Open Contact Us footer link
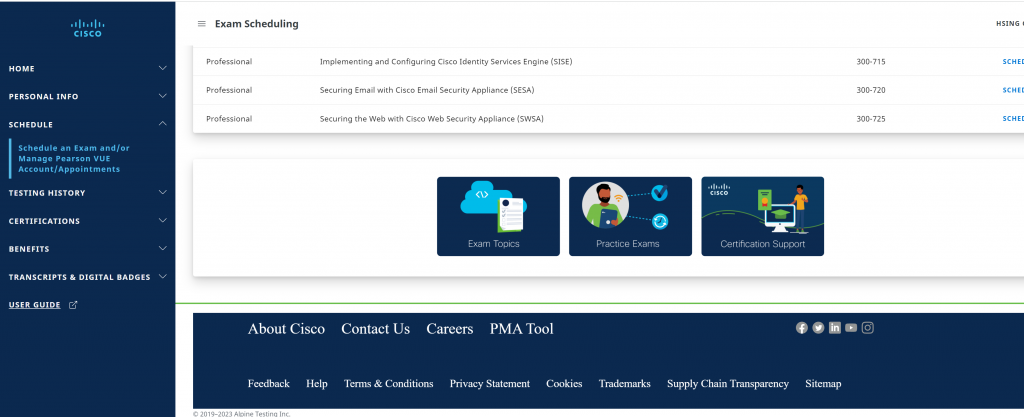This screenshot has height=417, width=1024. [376, 329]
